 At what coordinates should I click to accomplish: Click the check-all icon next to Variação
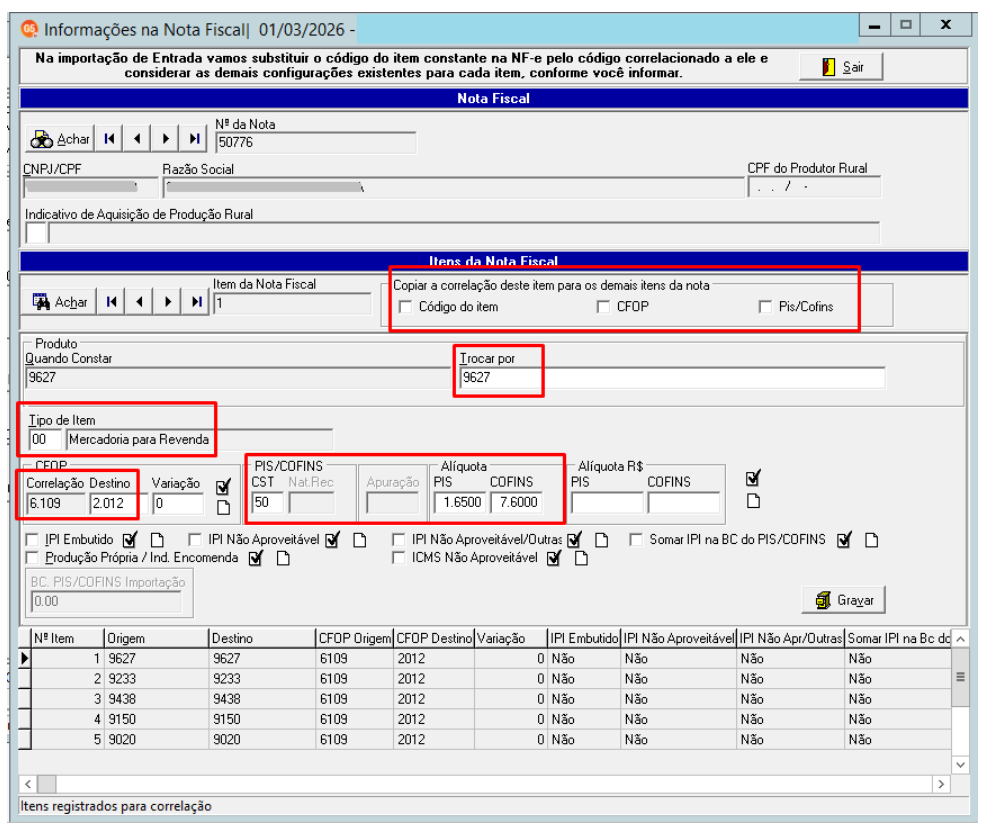coord(223,487)
